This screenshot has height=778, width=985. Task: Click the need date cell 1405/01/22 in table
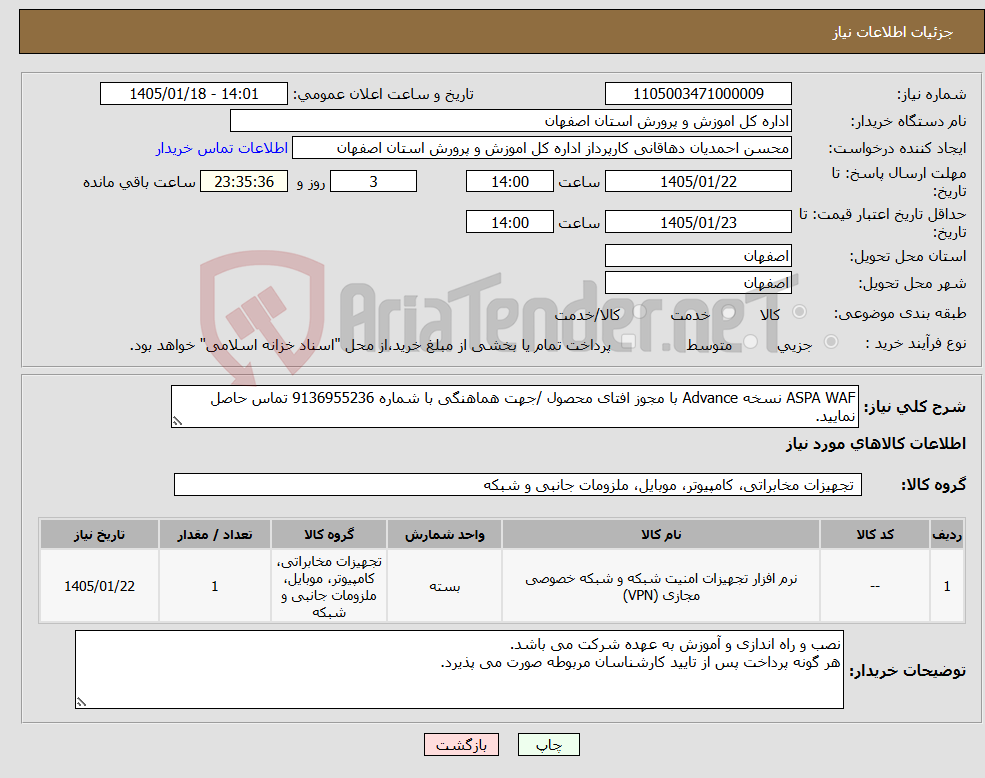99,586
